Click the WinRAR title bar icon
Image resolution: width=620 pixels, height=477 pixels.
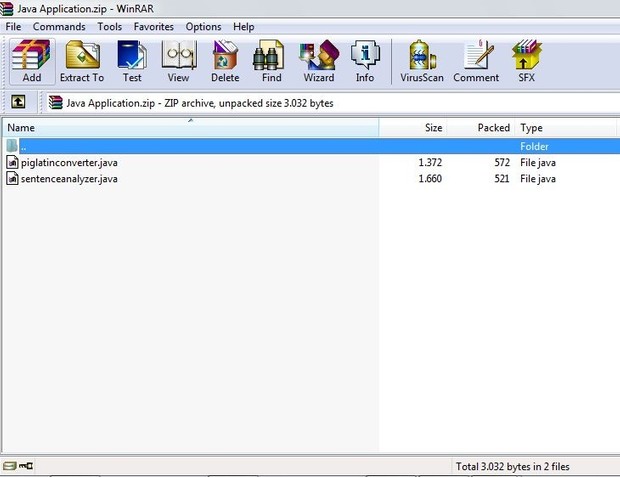(x=7, y=8)
